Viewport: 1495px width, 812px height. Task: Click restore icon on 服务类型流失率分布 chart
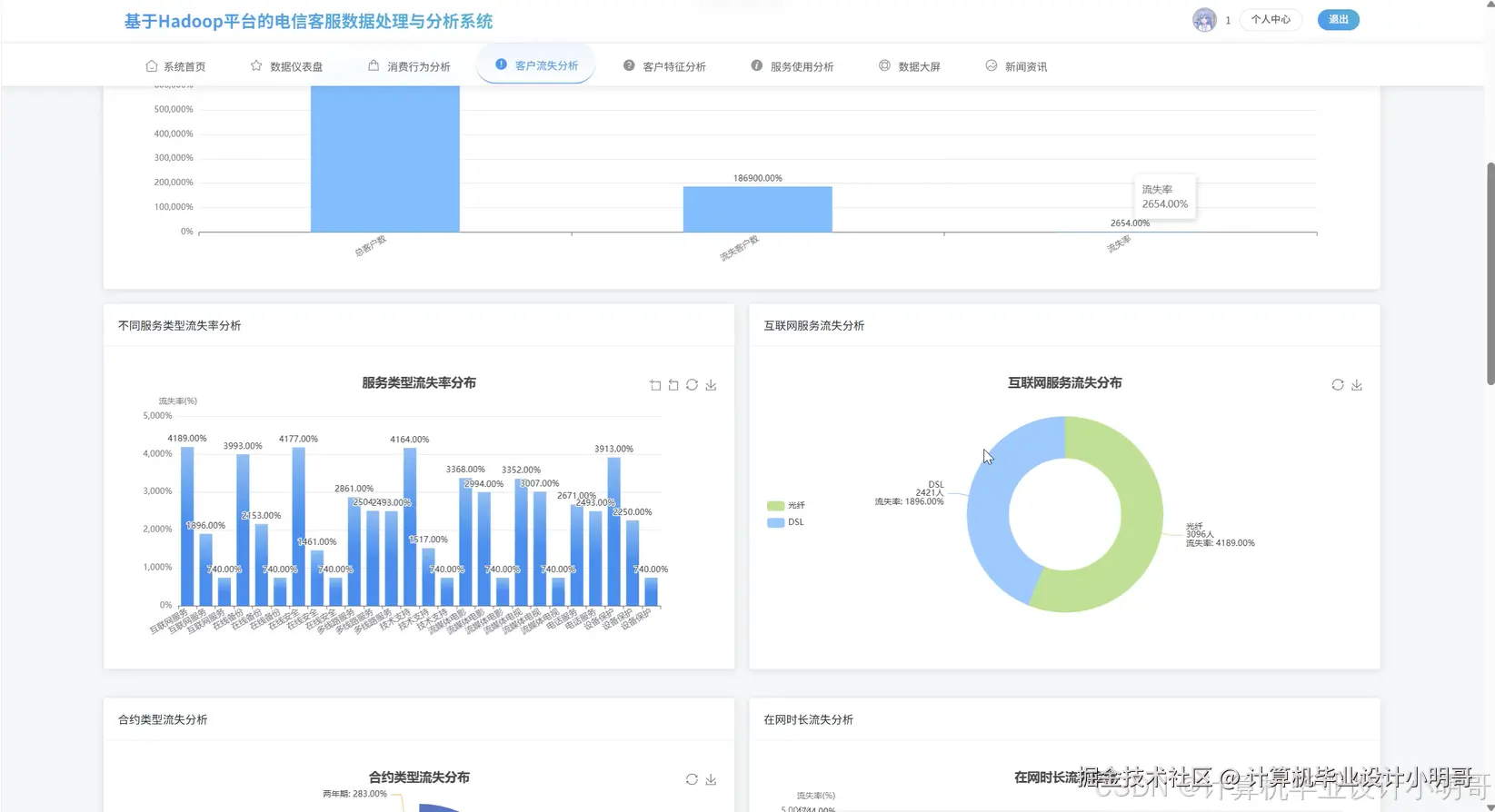[692, 385]
